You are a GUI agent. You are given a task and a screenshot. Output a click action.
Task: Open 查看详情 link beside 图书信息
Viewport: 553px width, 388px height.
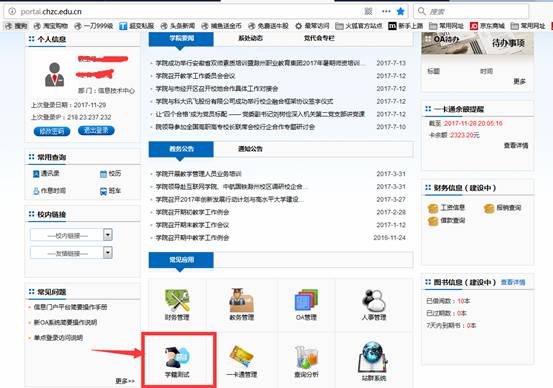point(513,282)
